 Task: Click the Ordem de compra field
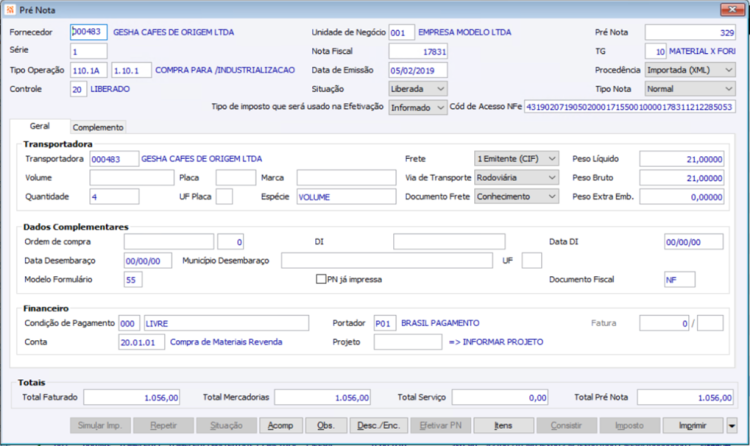click(x=169, y=242)
